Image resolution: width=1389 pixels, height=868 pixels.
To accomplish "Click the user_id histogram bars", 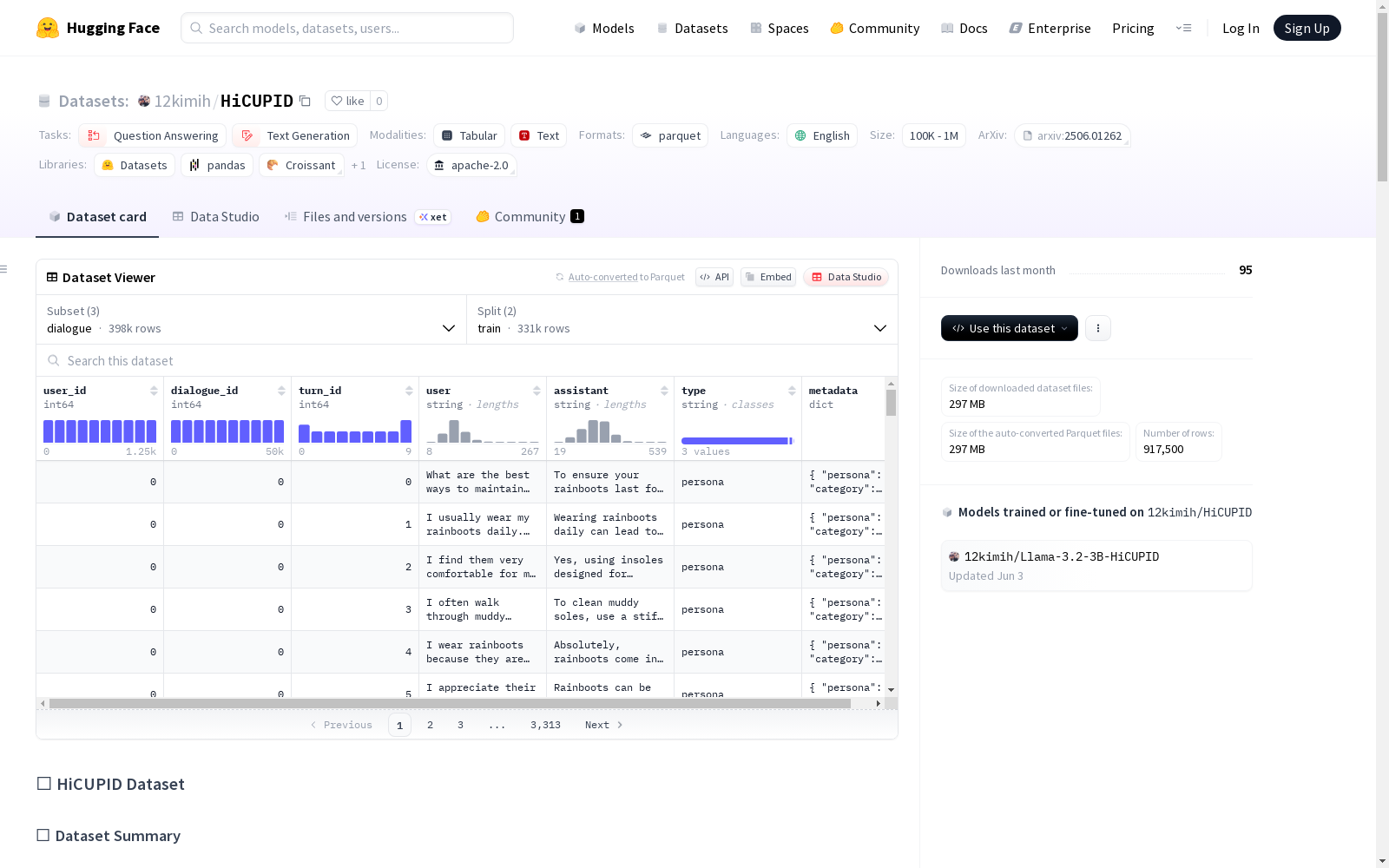I will pos(100,431).
